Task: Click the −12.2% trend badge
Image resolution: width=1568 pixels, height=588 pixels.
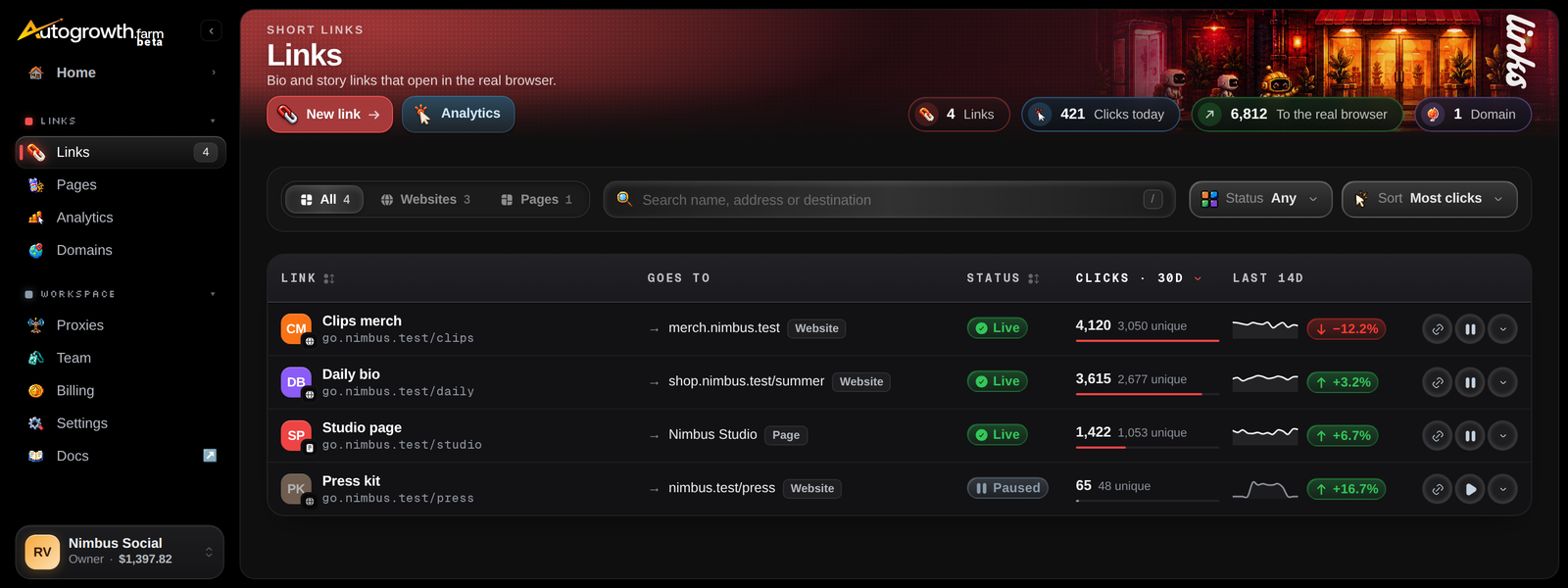Action: pos(1345,329)
